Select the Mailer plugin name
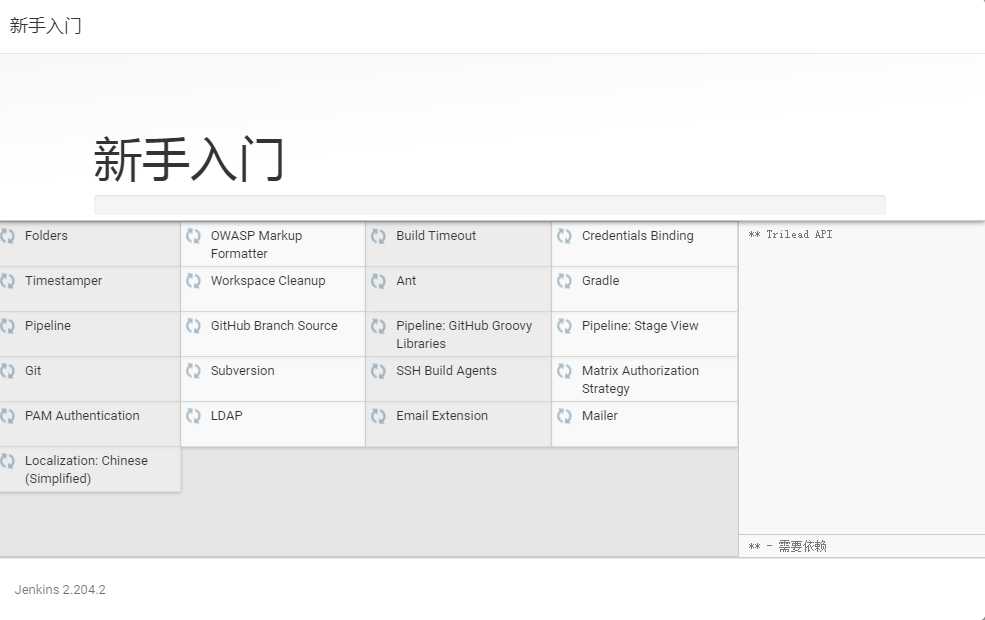The image size is (985, 620). pyautogui.click(x=599, y=416)
